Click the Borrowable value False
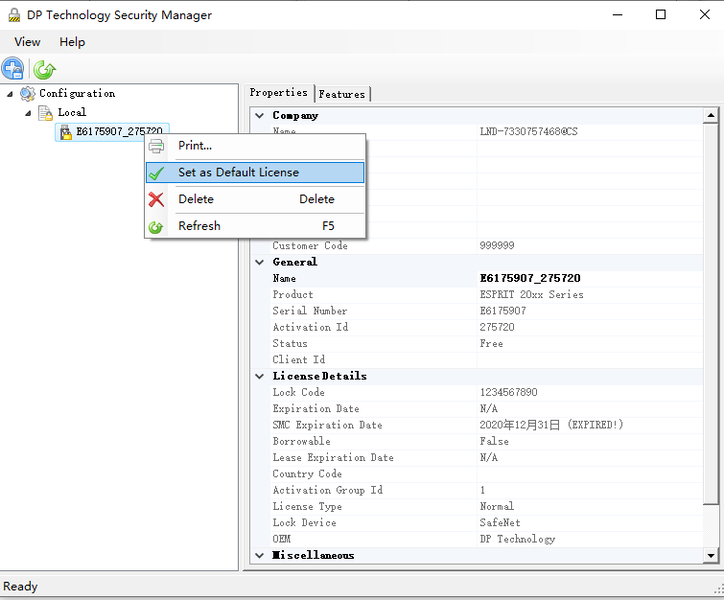The width and height of the screenshot is (724, 600). click(494, 442)
